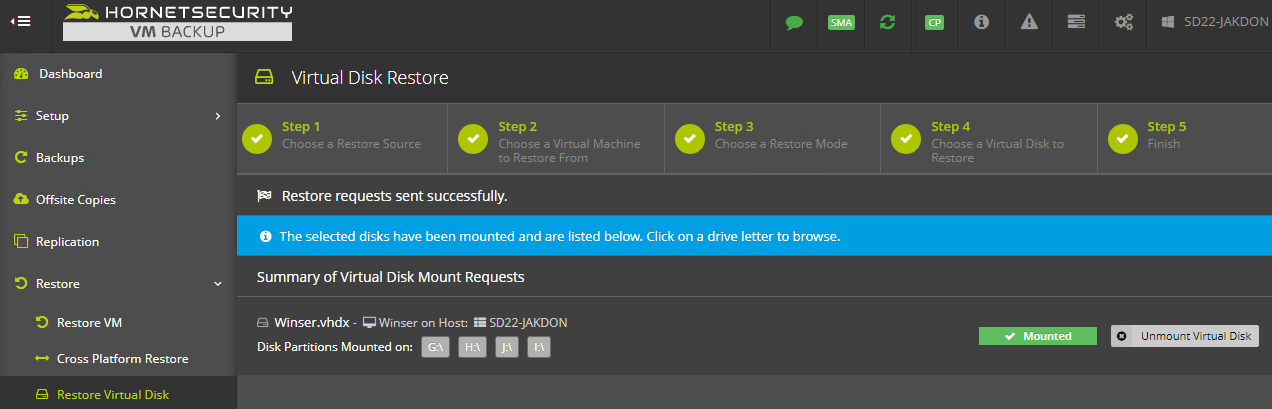Click the CP badge in header
Viewport: 1272px width, 409px height.
(934, 22)
